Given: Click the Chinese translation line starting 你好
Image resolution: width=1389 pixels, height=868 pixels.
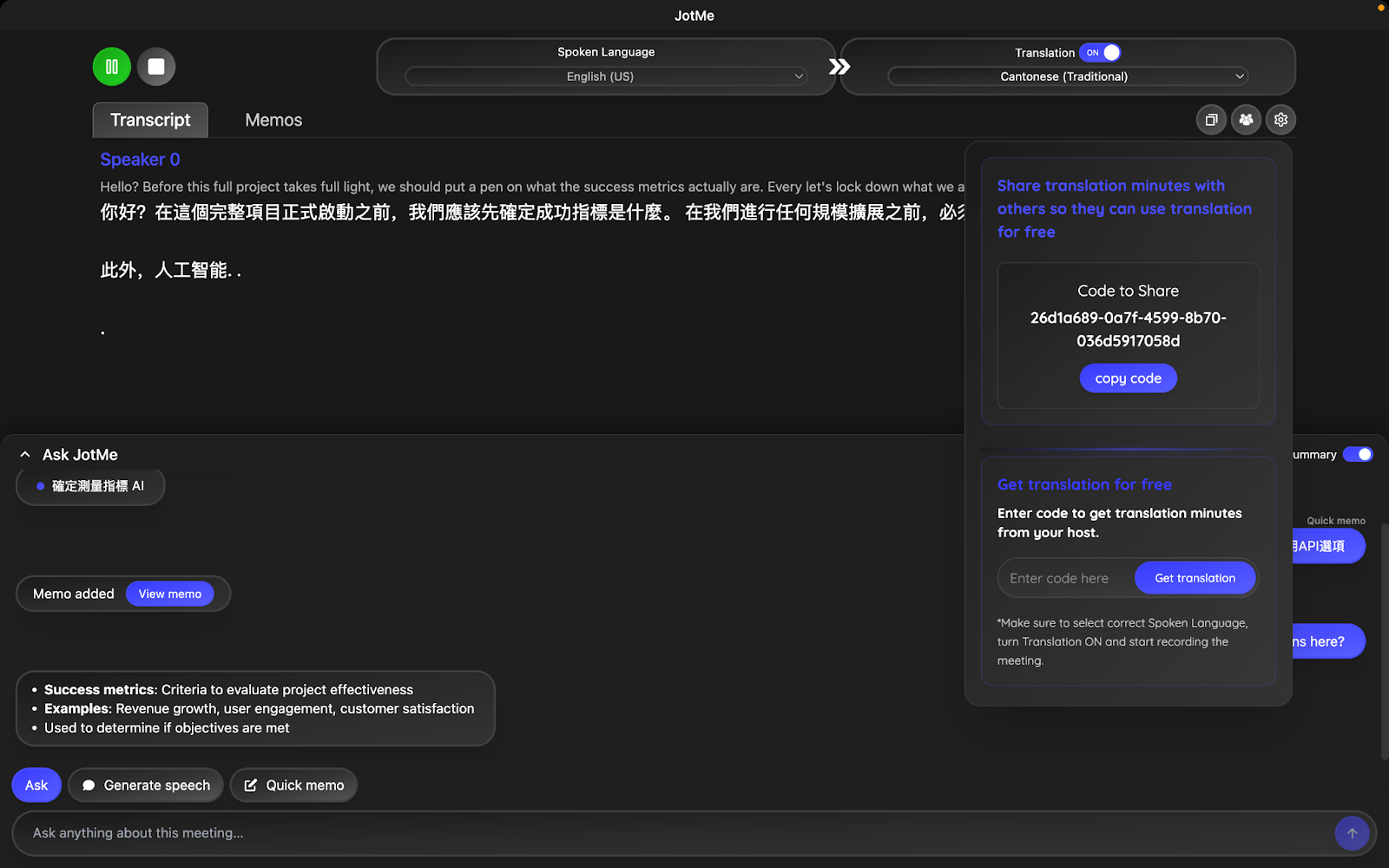Looking at the screenshot, I should click(532, 213).
